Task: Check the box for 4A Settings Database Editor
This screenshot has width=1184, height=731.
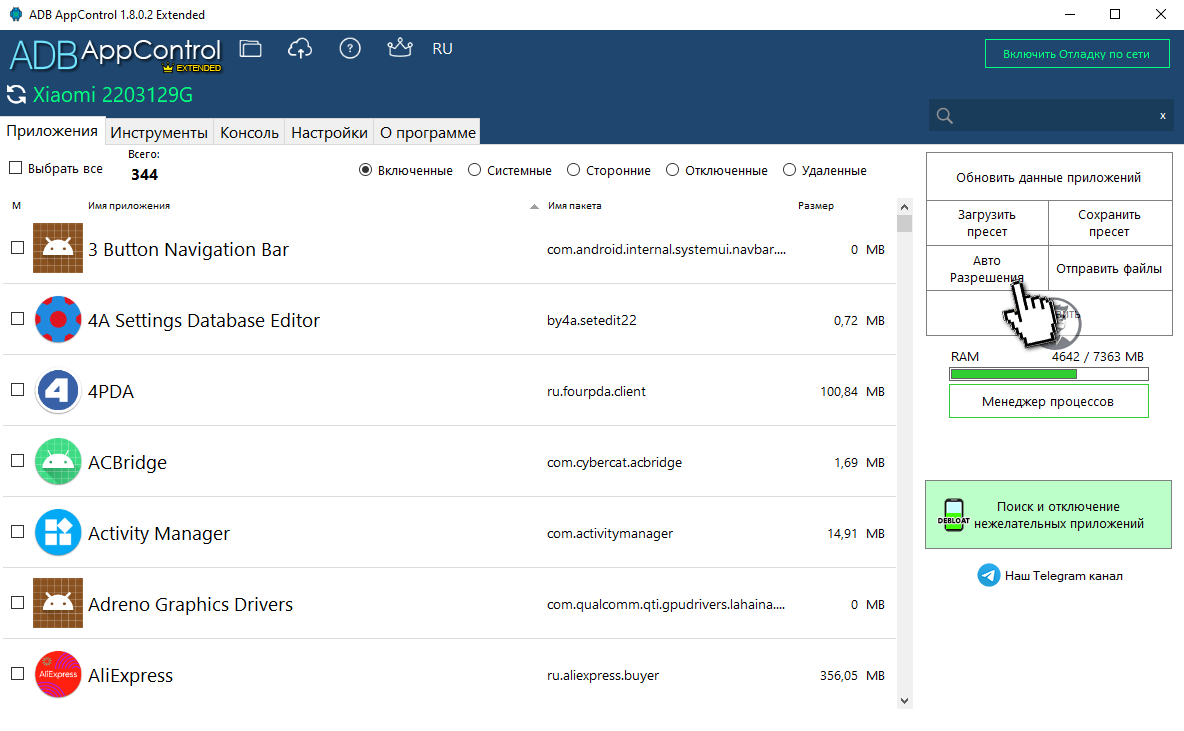Action: click(17, 319)
